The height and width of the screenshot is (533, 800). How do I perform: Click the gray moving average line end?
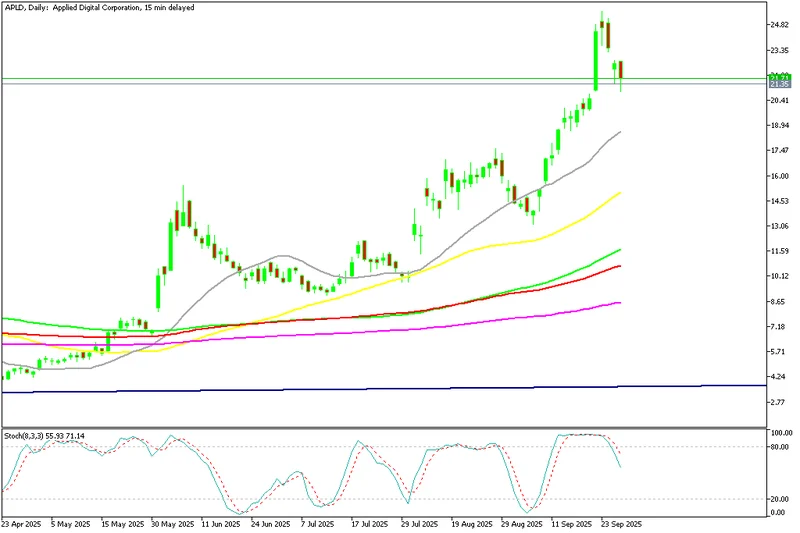(620, 132)
